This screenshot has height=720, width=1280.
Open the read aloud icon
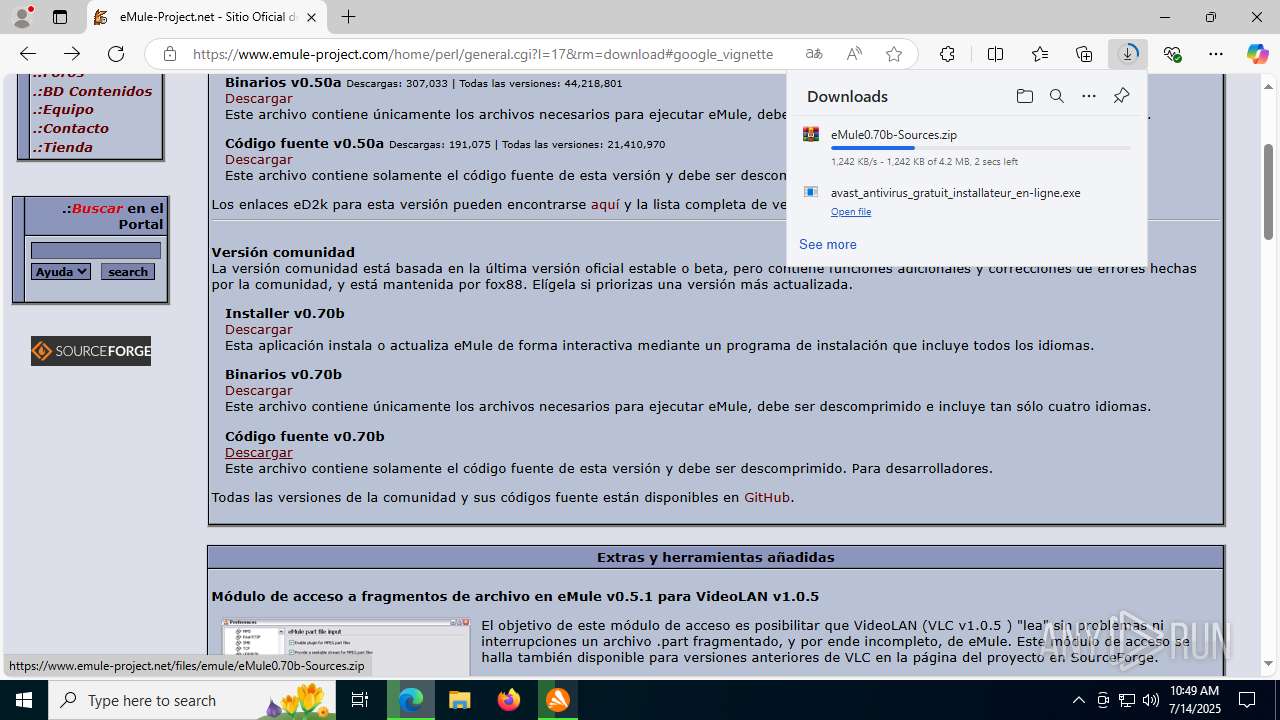(x=854, y=54)
